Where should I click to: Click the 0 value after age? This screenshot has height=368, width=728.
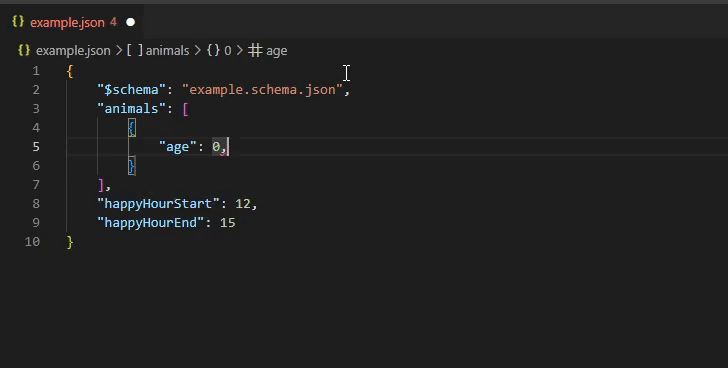click(216, 147)
